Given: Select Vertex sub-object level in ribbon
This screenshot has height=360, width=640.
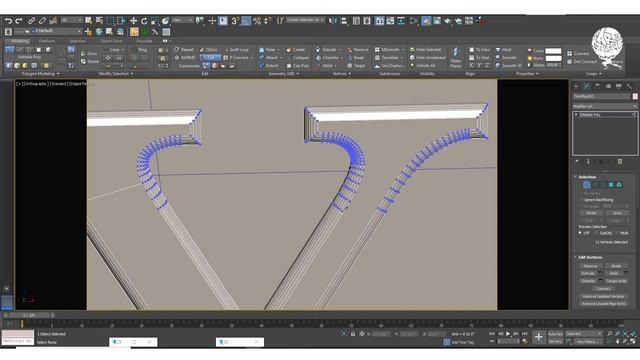Looking at the screenshot, I should pyautogui.click(x=9, y=49).
